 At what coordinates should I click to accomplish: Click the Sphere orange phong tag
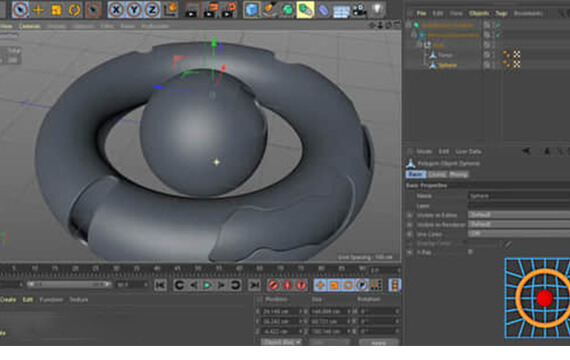506,65
